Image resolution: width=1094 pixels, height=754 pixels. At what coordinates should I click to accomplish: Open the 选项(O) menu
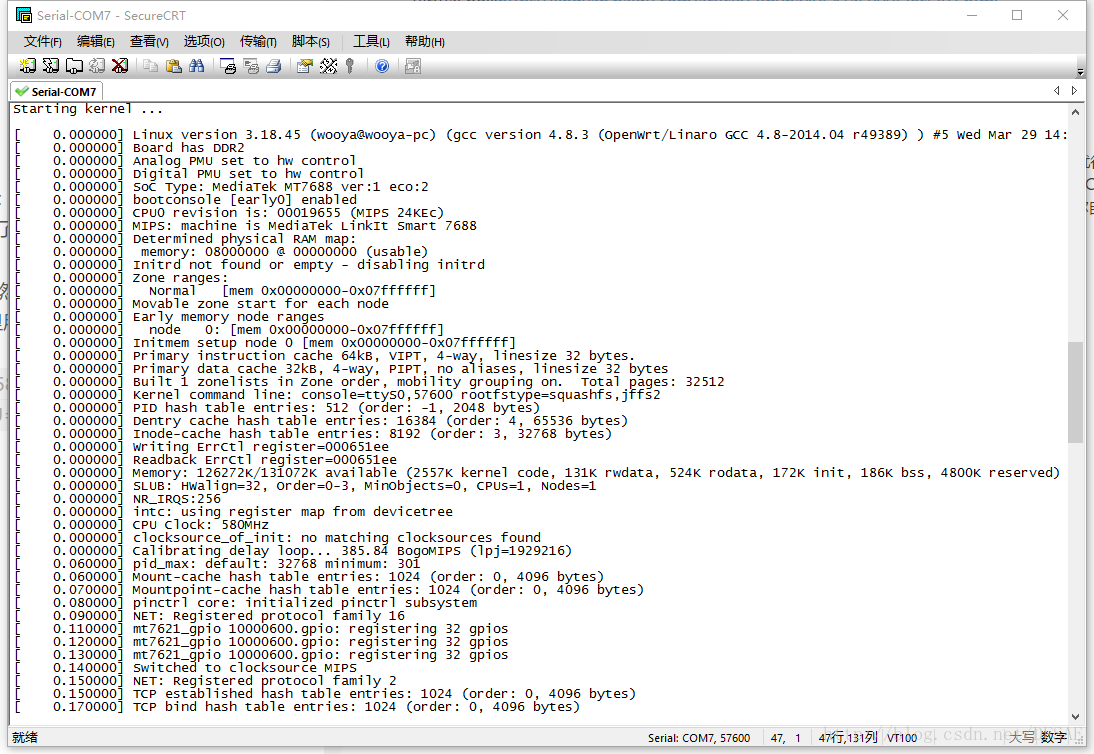click(x=204, y=42)
